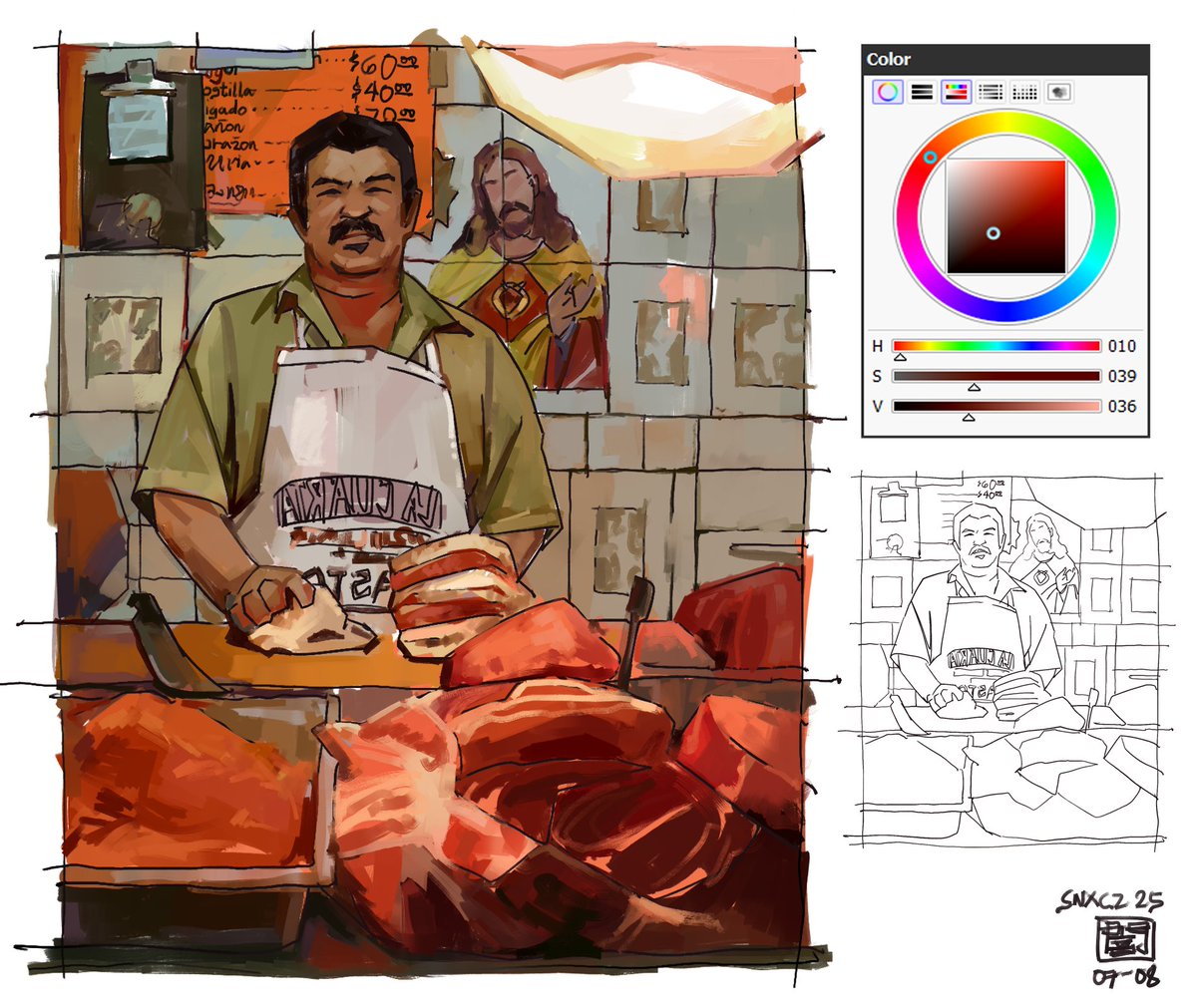Show the color swatches grid icon
This screenshot has height=1008, width=1197.
tap(1023, 92)
